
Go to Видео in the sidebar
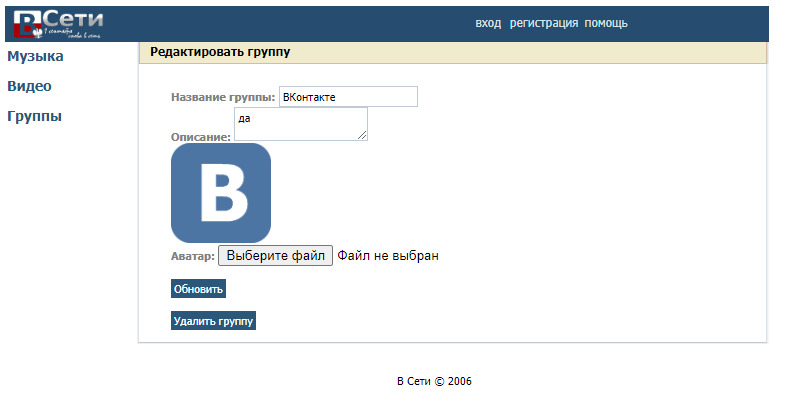point(29,86)
